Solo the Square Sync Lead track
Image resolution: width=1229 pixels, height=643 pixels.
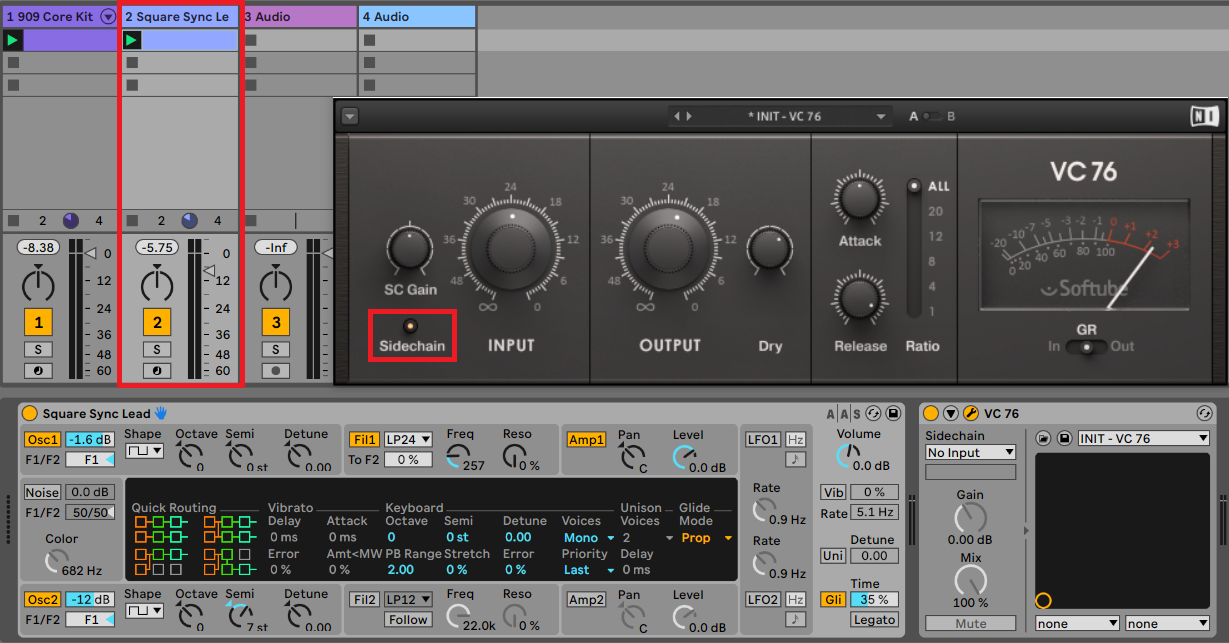pyautogui.click(x=157, y=349)
